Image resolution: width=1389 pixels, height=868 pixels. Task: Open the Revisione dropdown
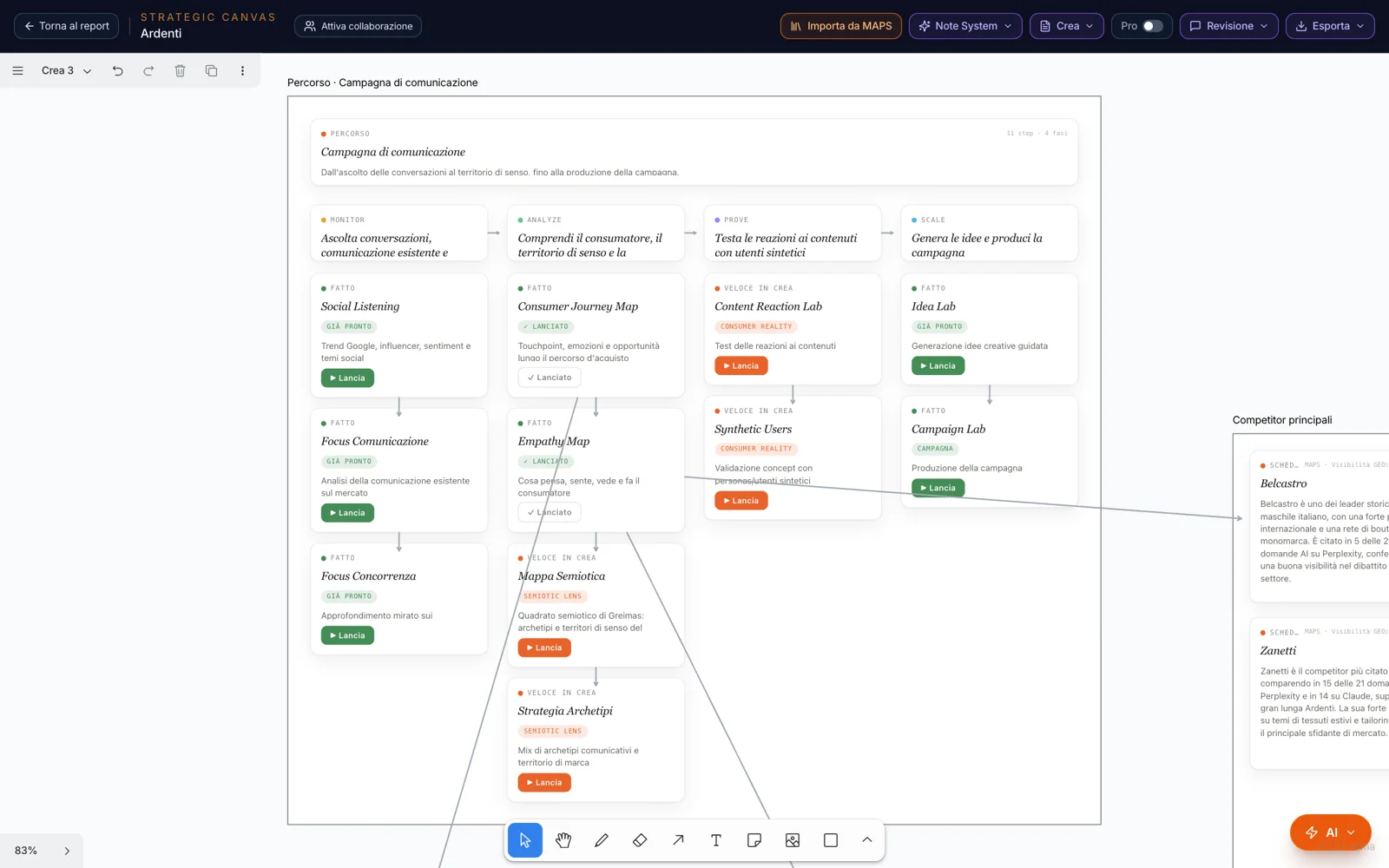click(x=1229, y=26)
